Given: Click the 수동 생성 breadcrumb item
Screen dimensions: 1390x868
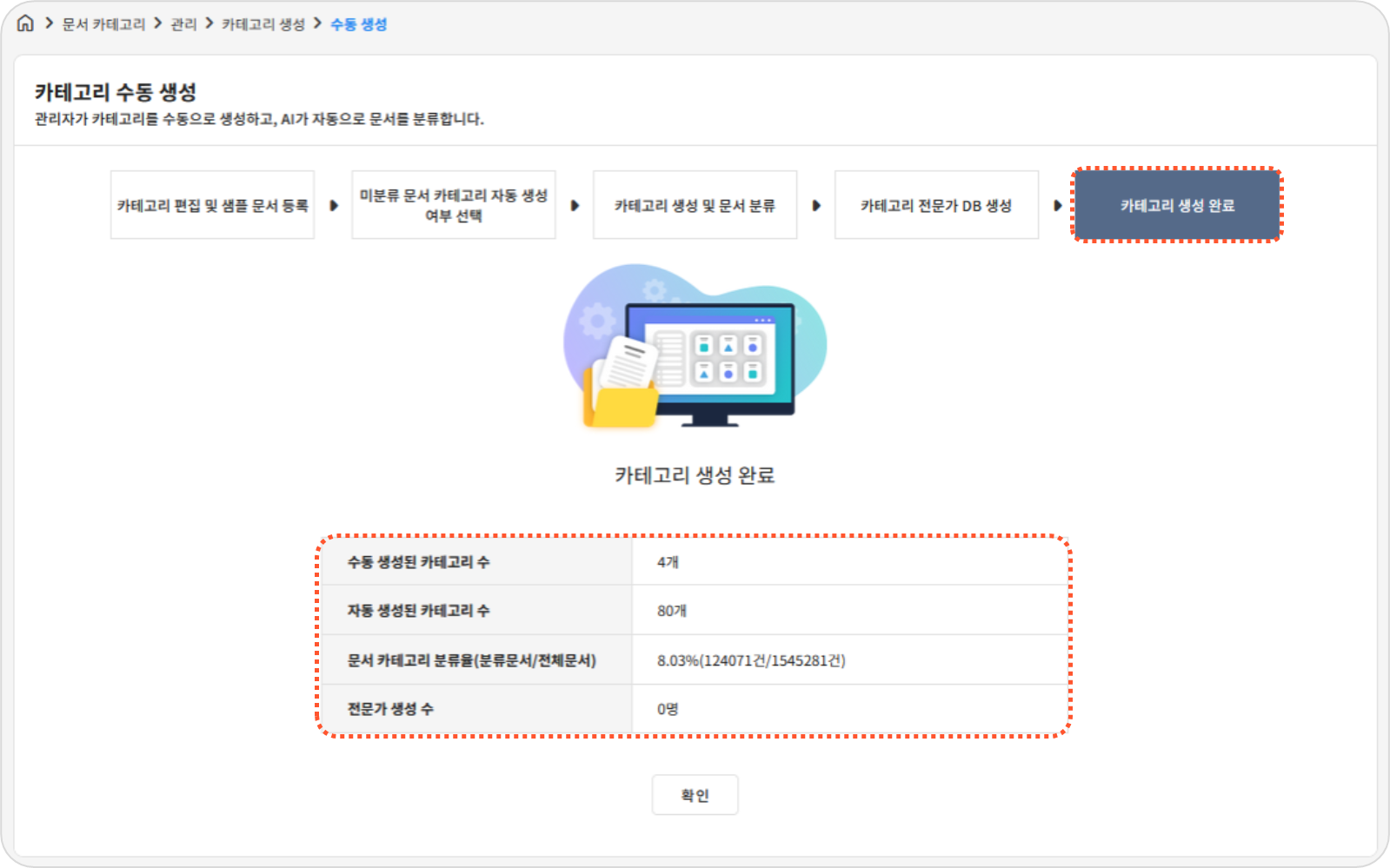Looking at the screenshot, I should tap(358, 24).
